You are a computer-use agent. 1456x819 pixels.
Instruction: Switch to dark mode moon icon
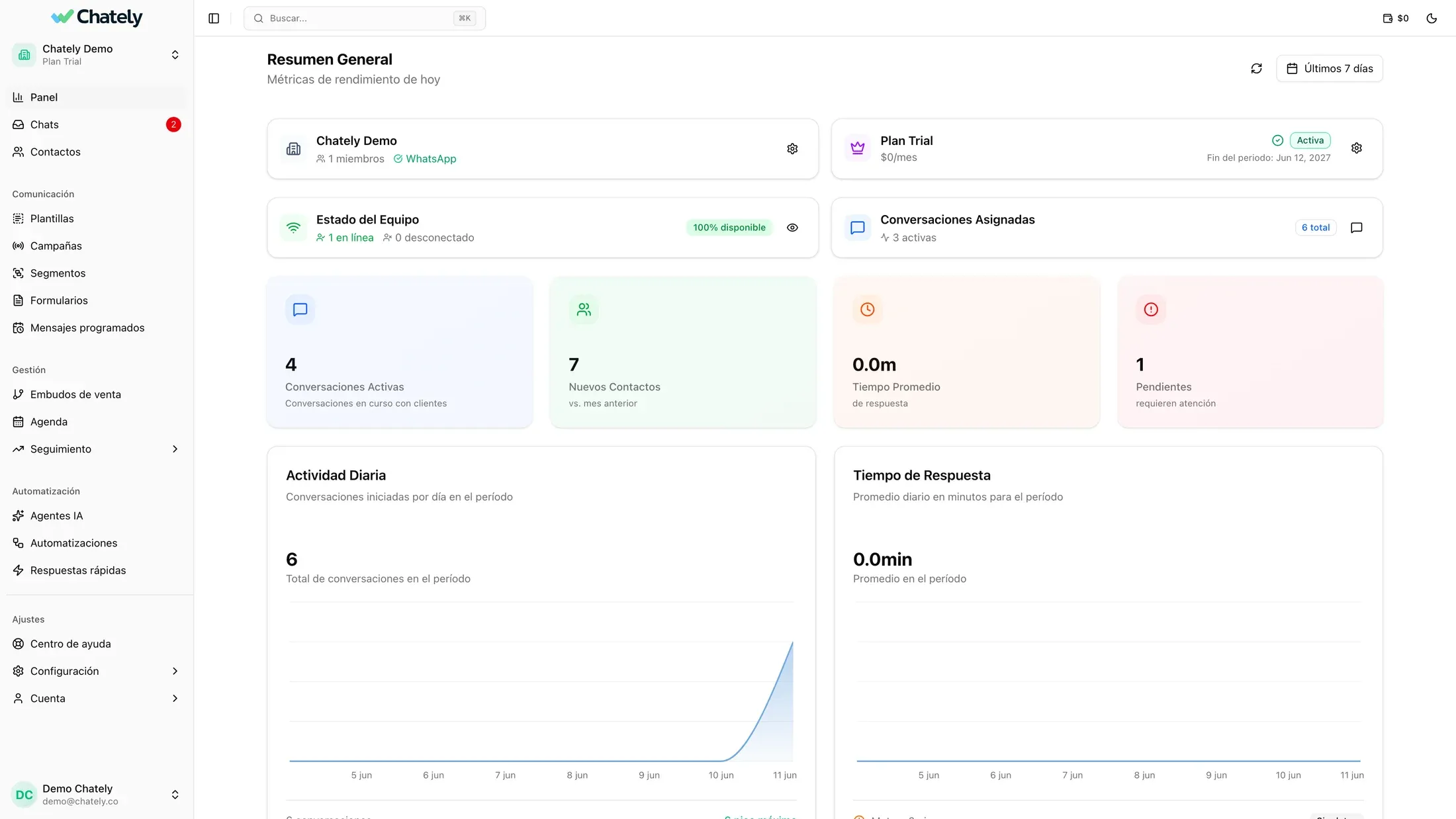click(x=1432, y=19)
